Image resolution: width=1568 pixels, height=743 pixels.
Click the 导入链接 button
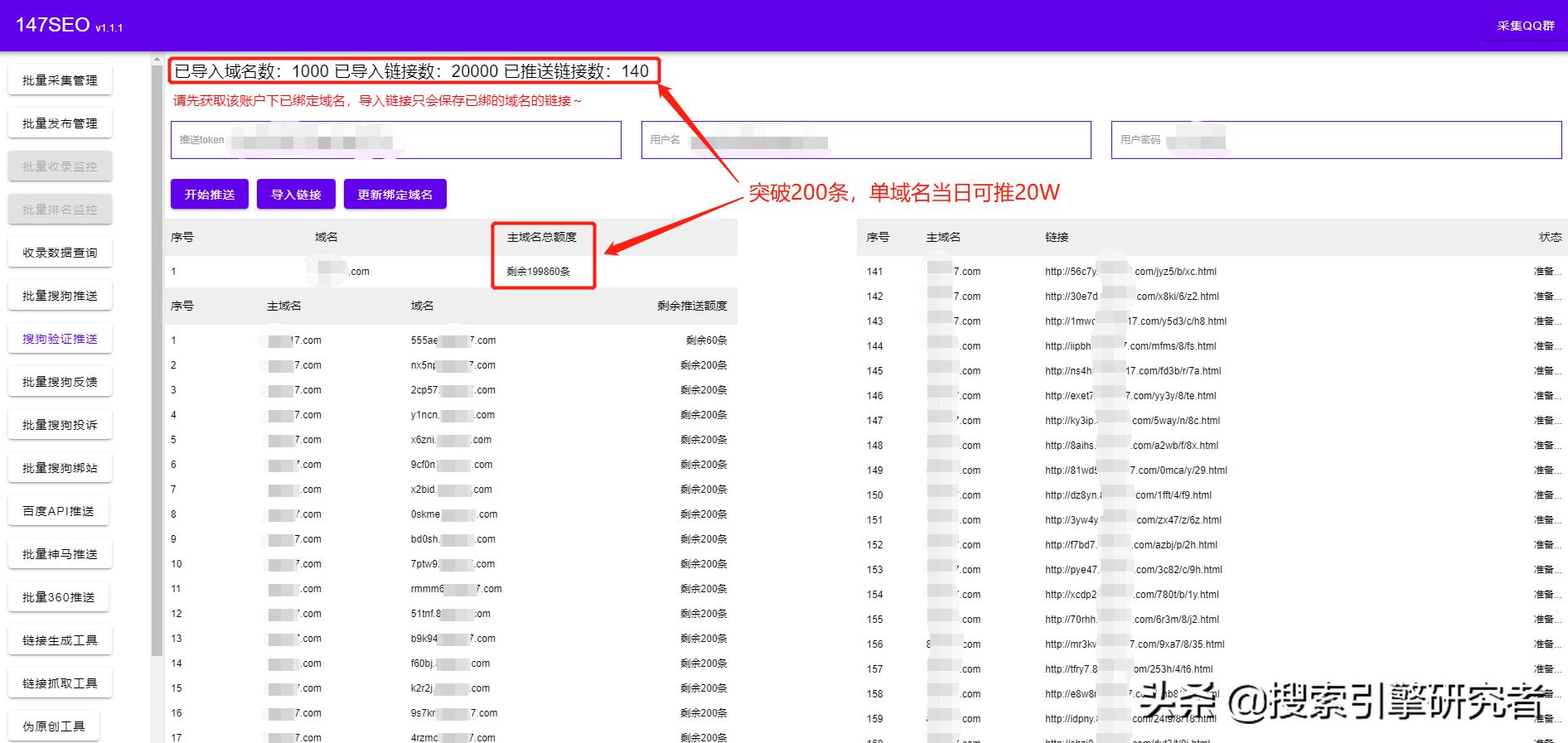coord(296,195)
